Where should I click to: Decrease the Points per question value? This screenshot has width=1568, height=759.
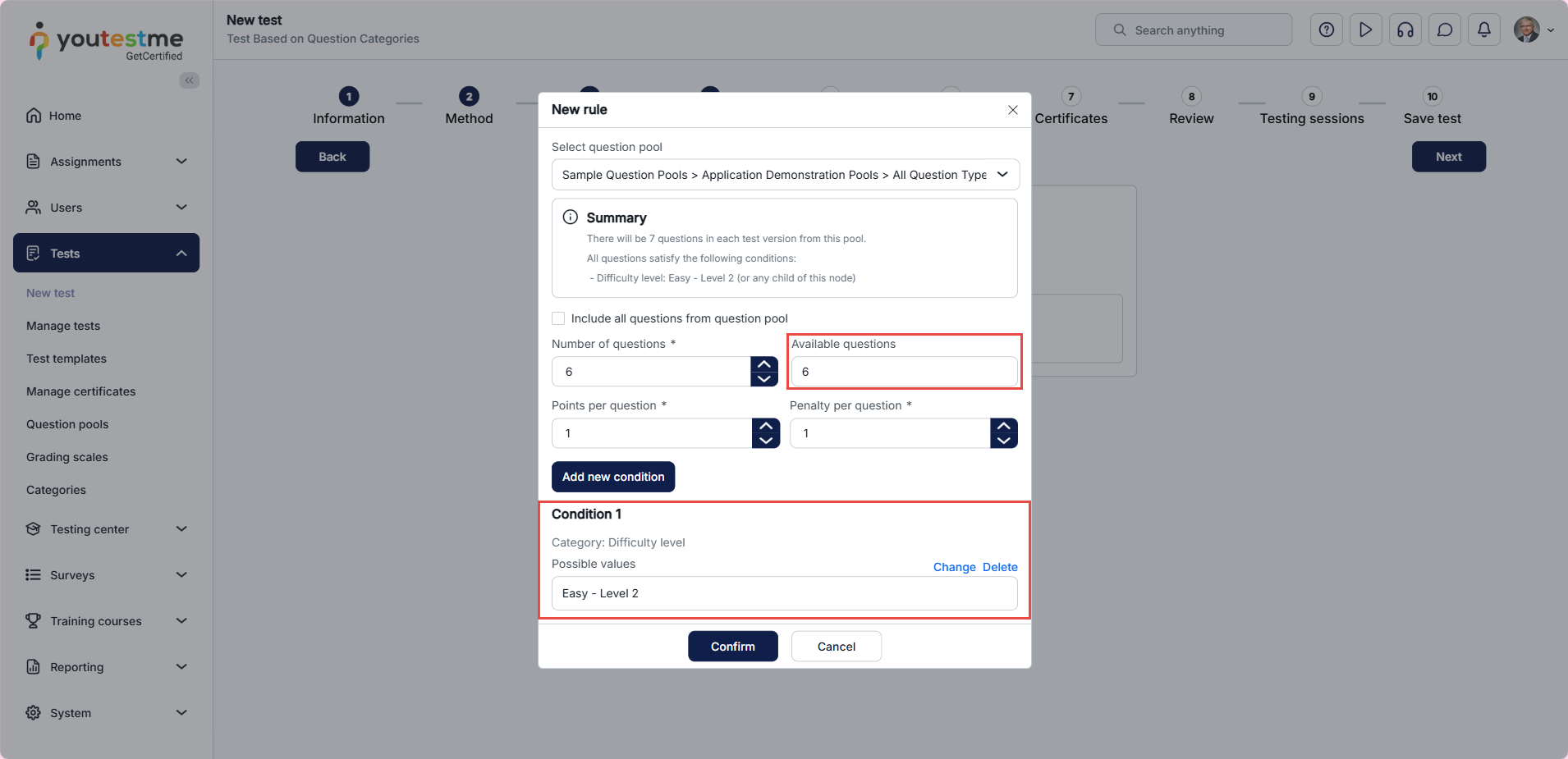coord(766,441)
